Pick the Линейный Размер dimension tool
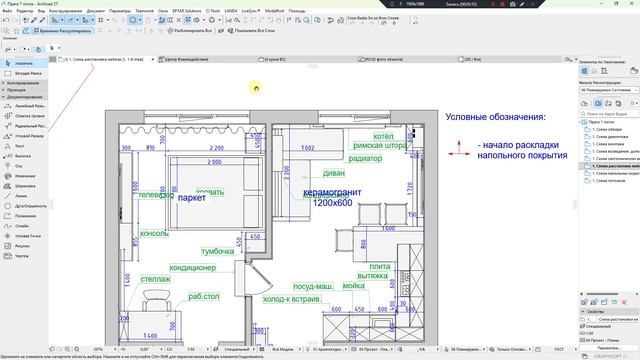The width and height of the screenshot is (640, 360). pos(24,106)
